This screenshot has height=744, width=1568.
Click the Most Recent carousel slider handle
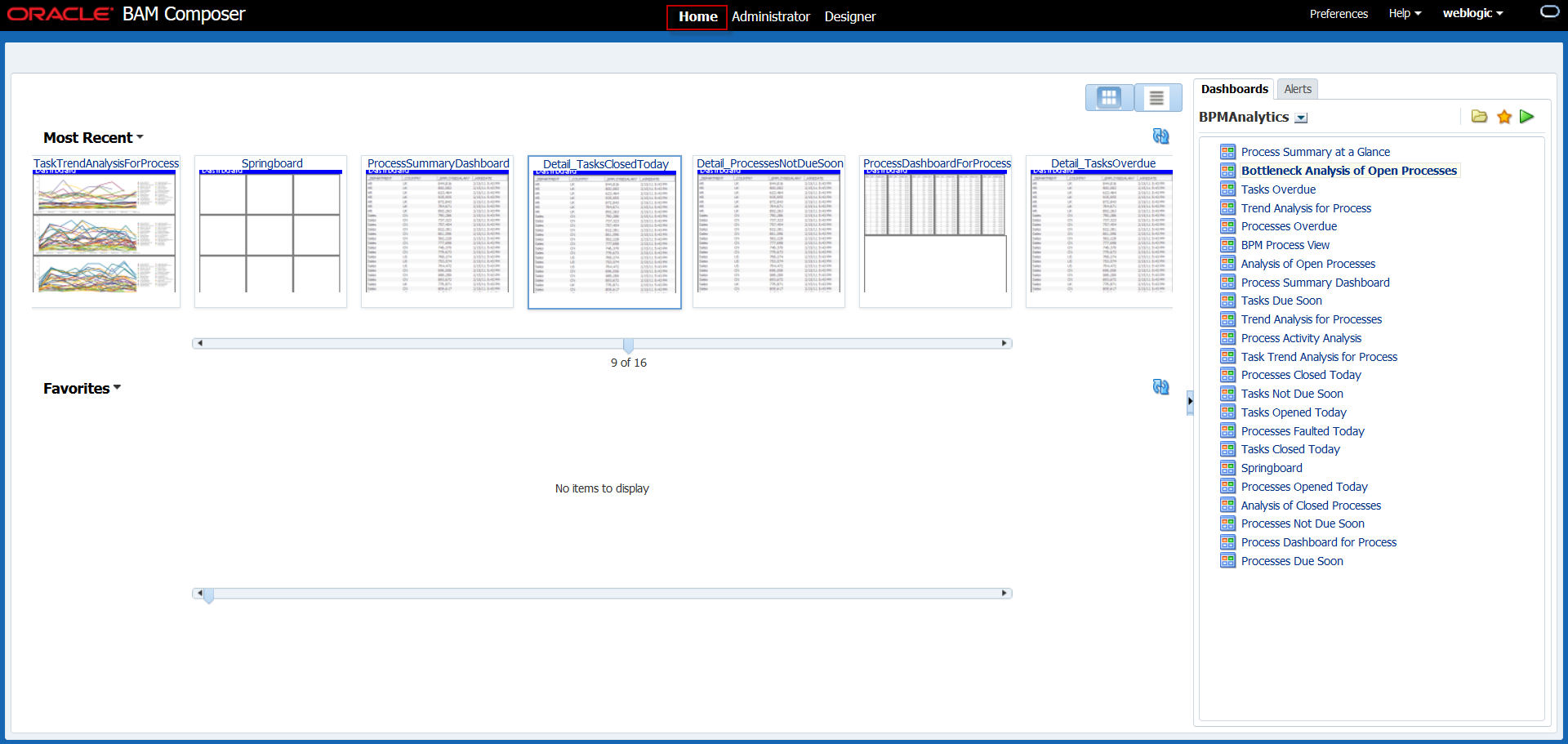click(x=628, y=345)
